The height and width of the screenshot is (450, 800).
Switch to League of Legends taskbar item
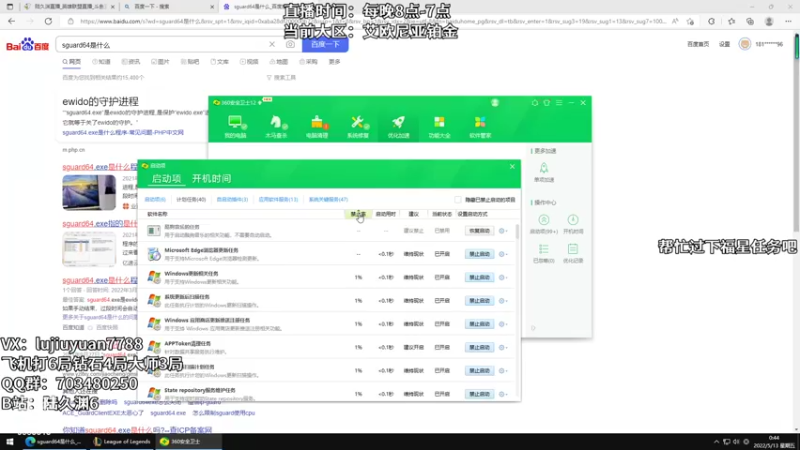coord(122,442)
